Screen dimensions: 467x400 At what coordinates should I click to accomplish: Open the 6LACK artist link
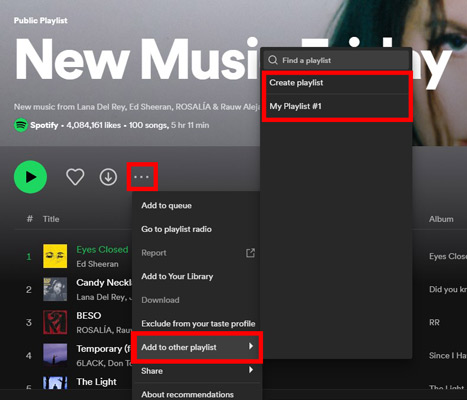coord(89,363)
